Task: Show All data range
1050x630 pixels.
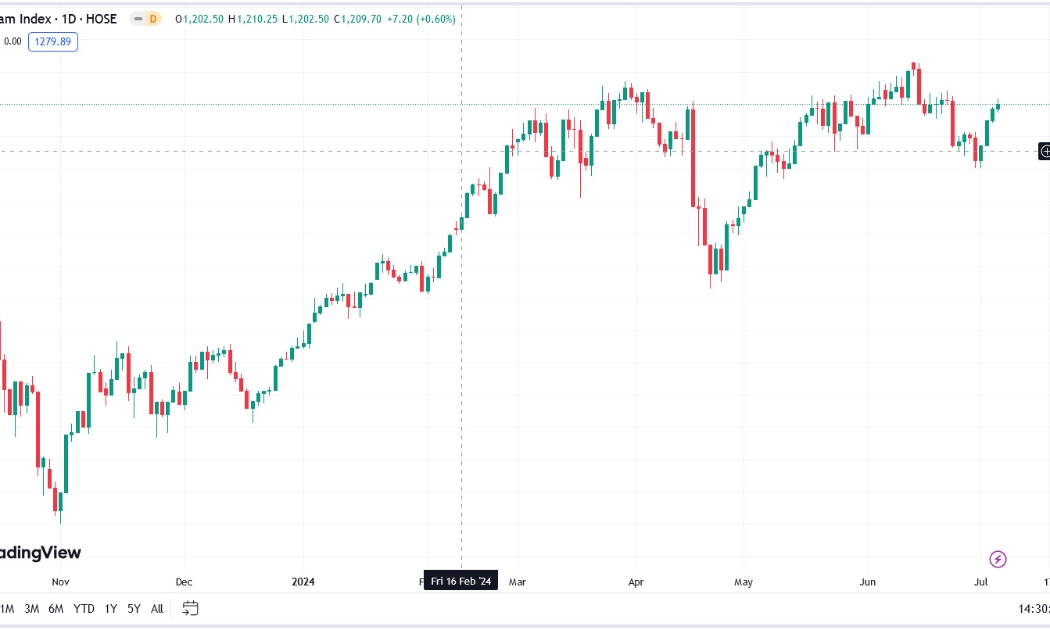Action: coord(157,609)
